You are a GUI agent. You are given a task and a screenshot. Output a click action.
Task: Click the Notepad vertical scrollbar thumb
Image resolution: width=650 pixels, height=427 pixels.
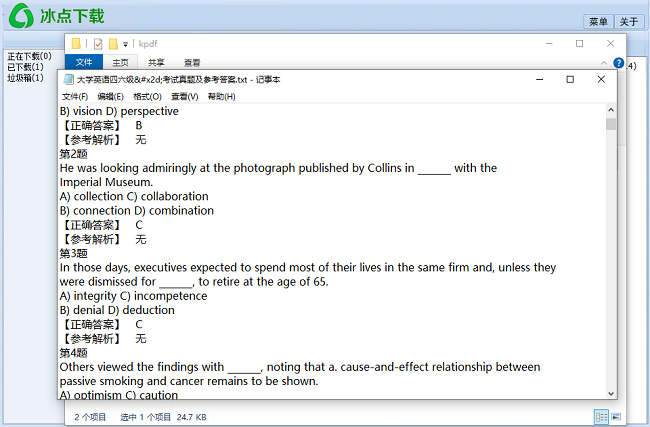click(610, 125)
